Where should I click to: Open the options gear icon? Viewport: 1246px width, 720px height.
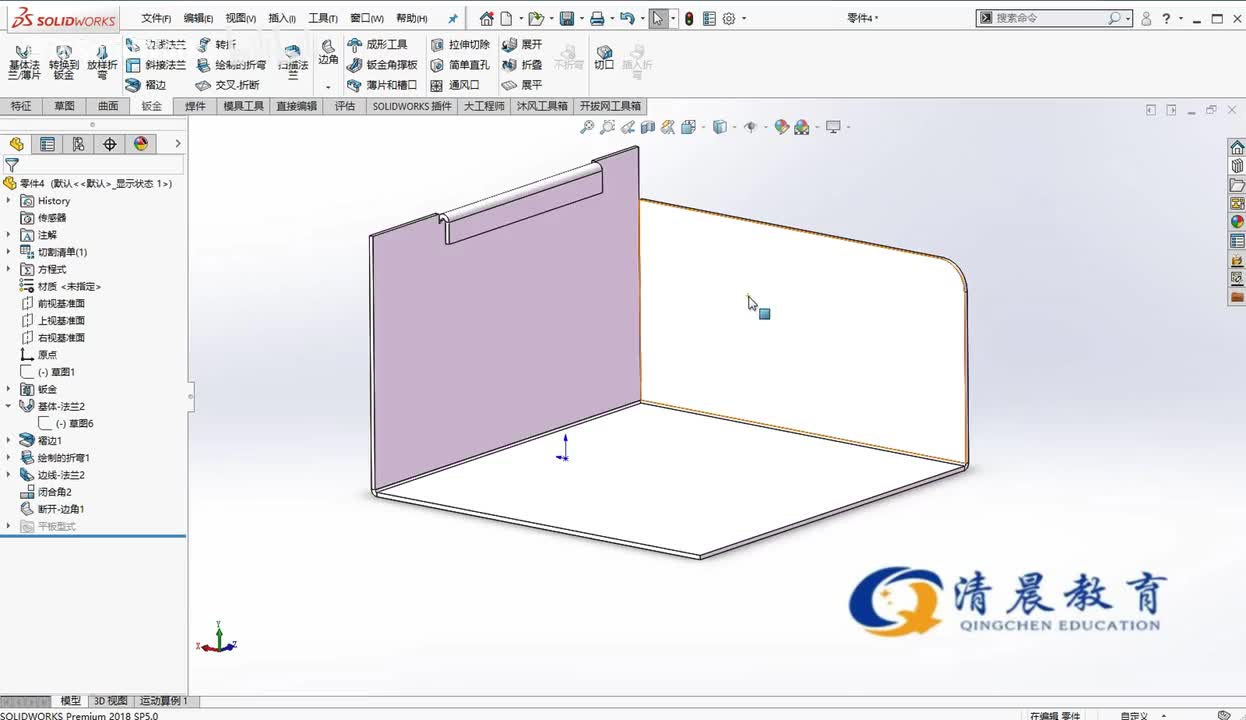tap(729, 18)
